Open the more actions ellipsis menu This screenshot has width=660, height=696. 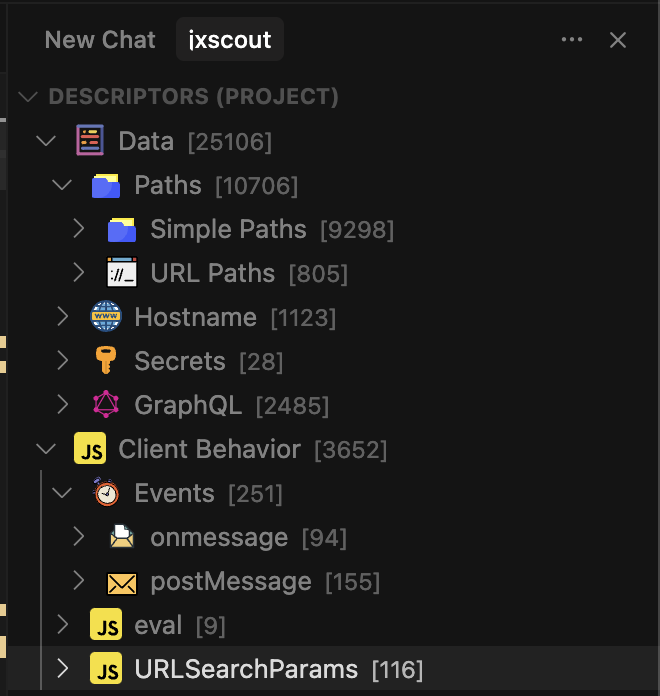coord(572,40)
